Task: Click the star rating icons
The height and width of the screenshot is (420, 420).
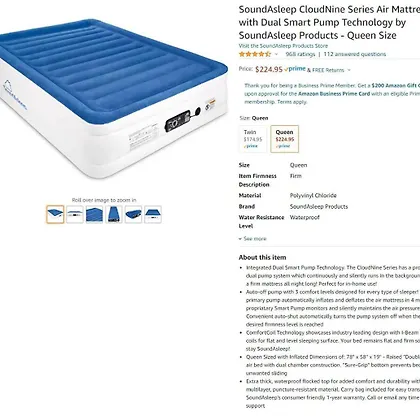Action: (x=255, y=54)
